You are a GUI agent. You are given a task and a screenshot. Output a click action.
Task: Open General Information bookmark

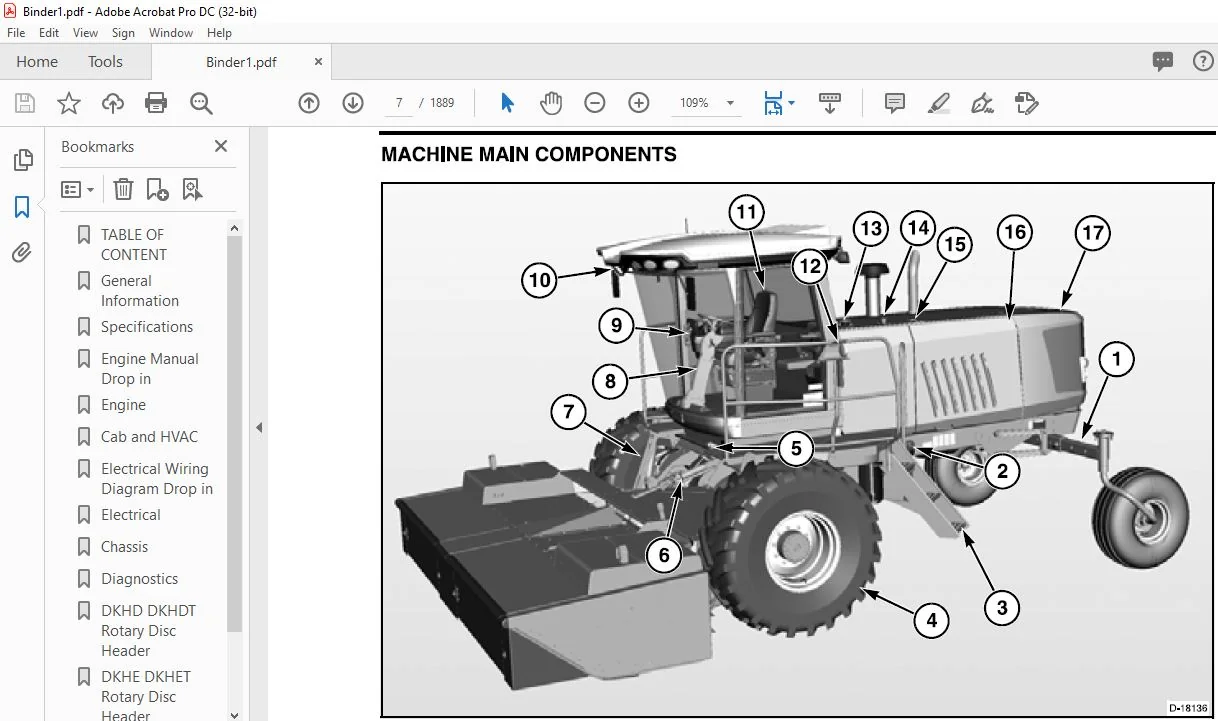click(x=140, y=291)
